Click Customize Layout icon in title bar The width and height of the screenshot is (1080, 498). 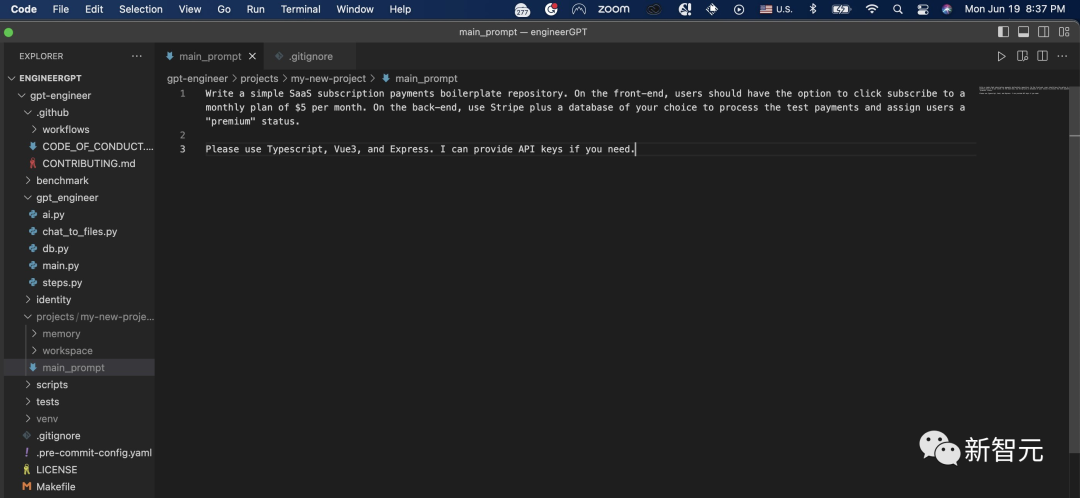1063,32
